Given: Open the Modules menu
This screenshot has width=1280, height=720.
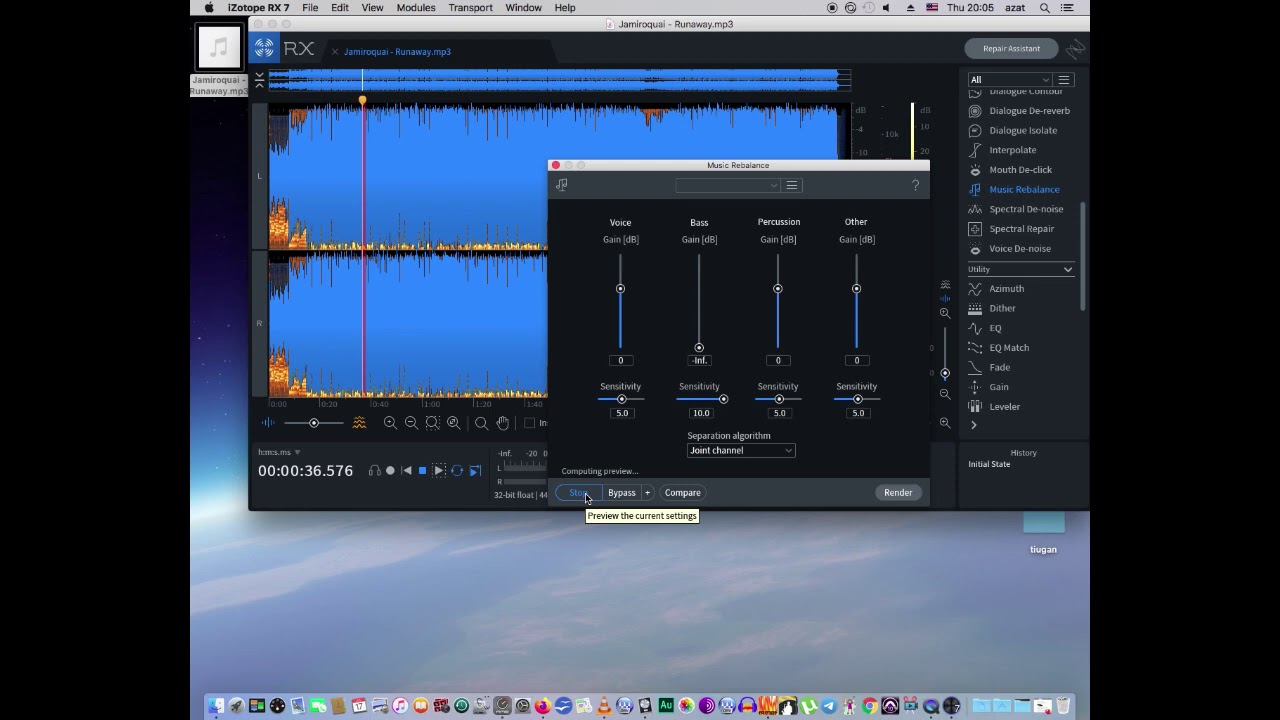Looking at the screenshot, I should coord(416,8).
